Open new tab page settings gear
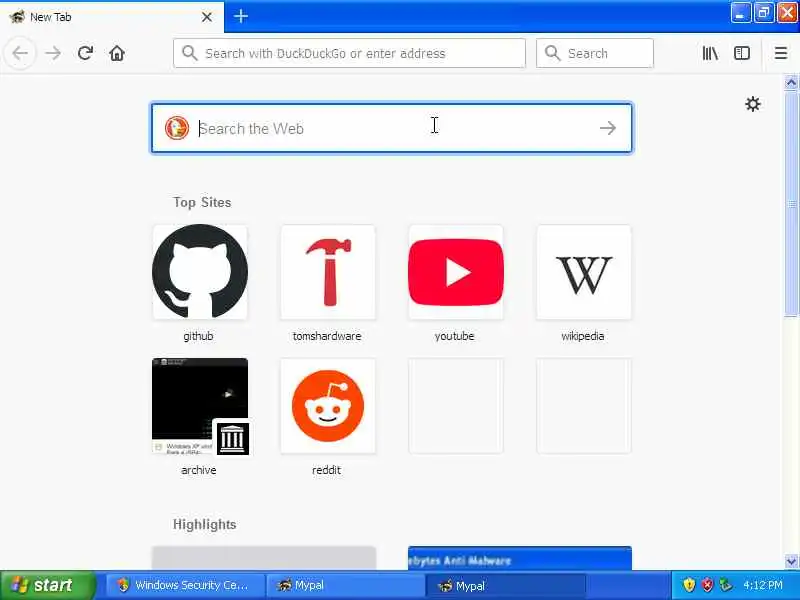 point(753,104)
